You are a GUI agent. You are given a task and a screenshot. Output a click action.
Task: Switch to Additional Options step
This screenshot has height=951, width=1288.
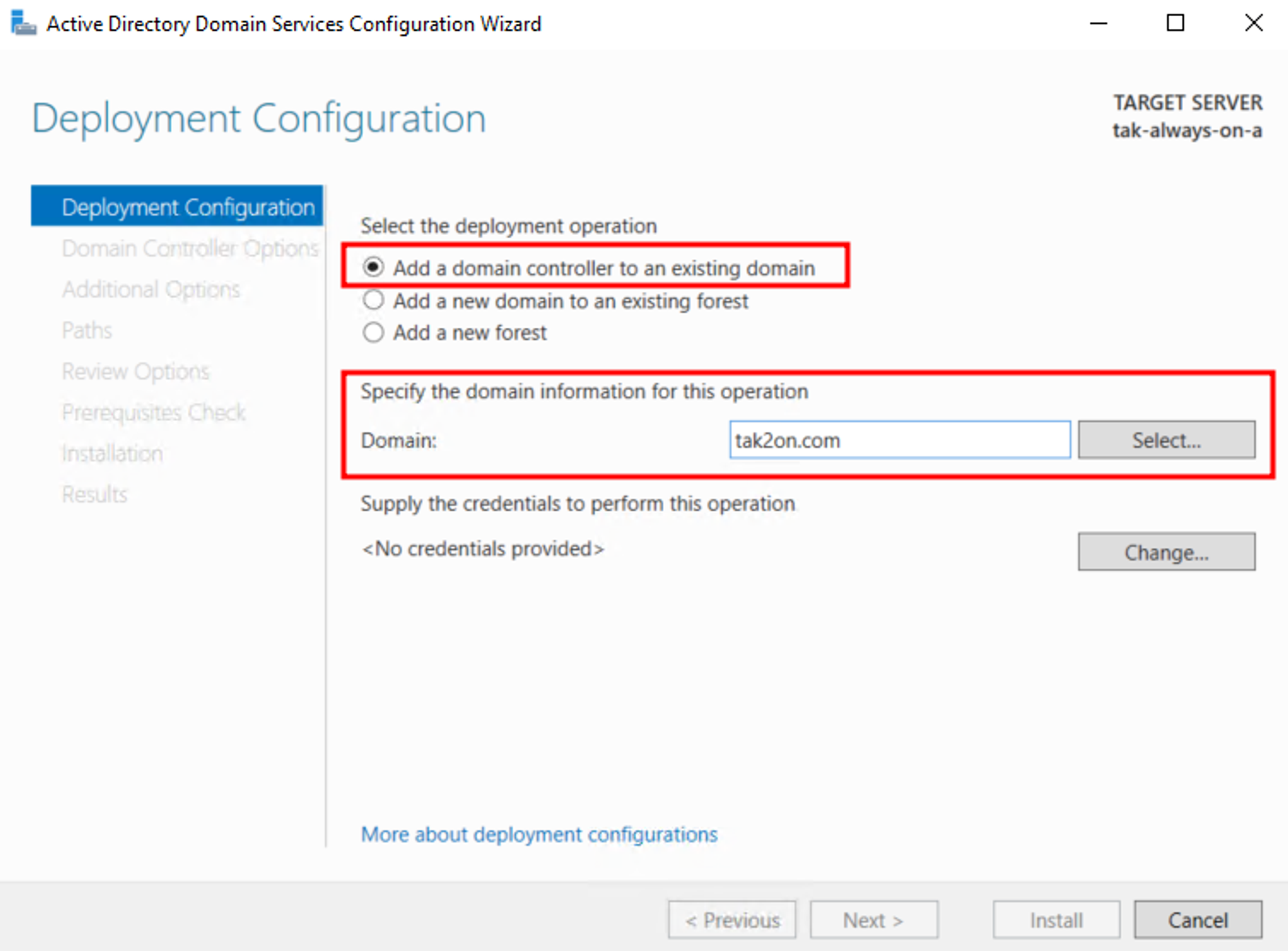151,290
